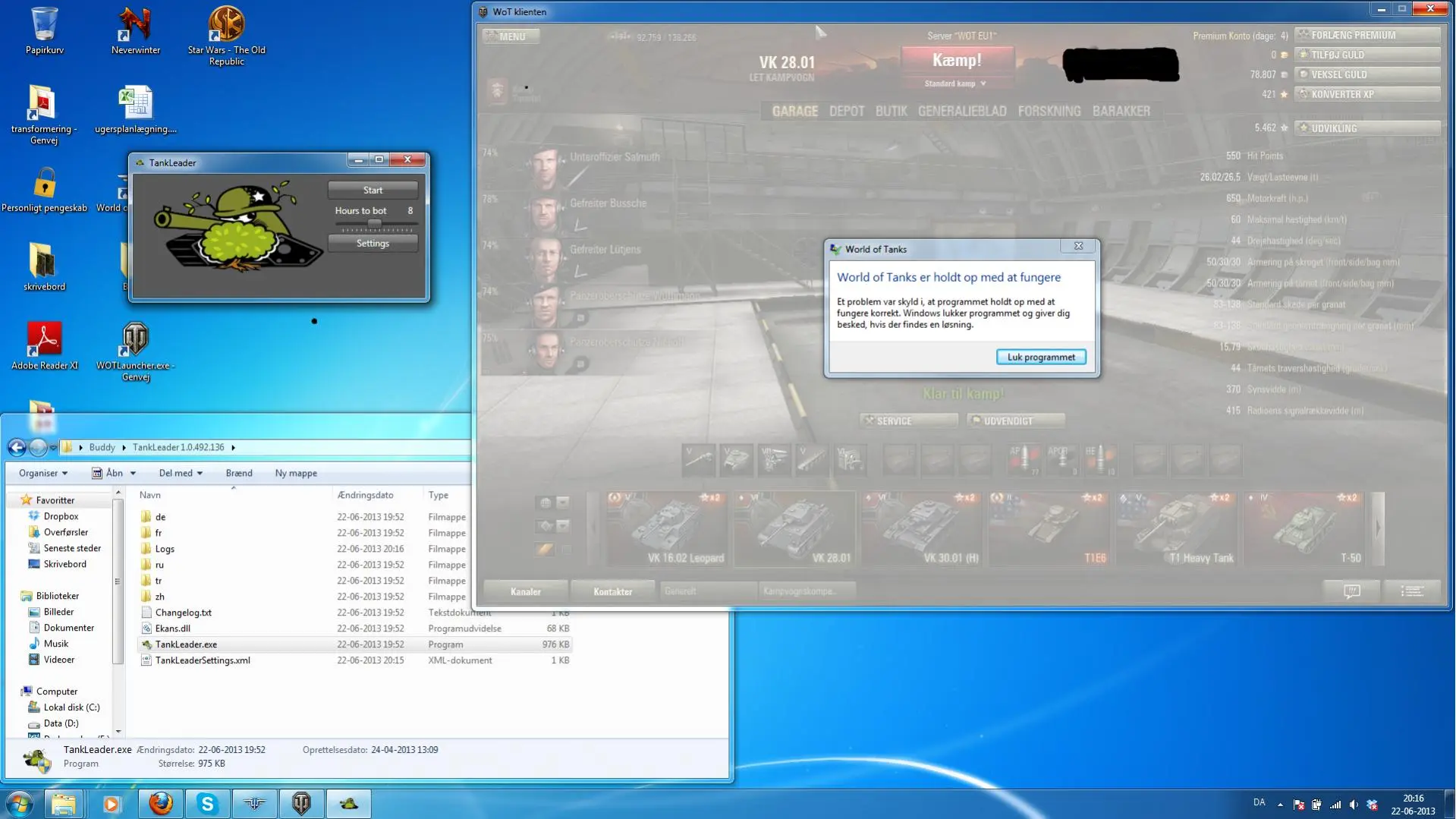Screen dimensions: 1456x819
Task: Open the Kontakter tab in WoT
Action: (x=612, y=591)
